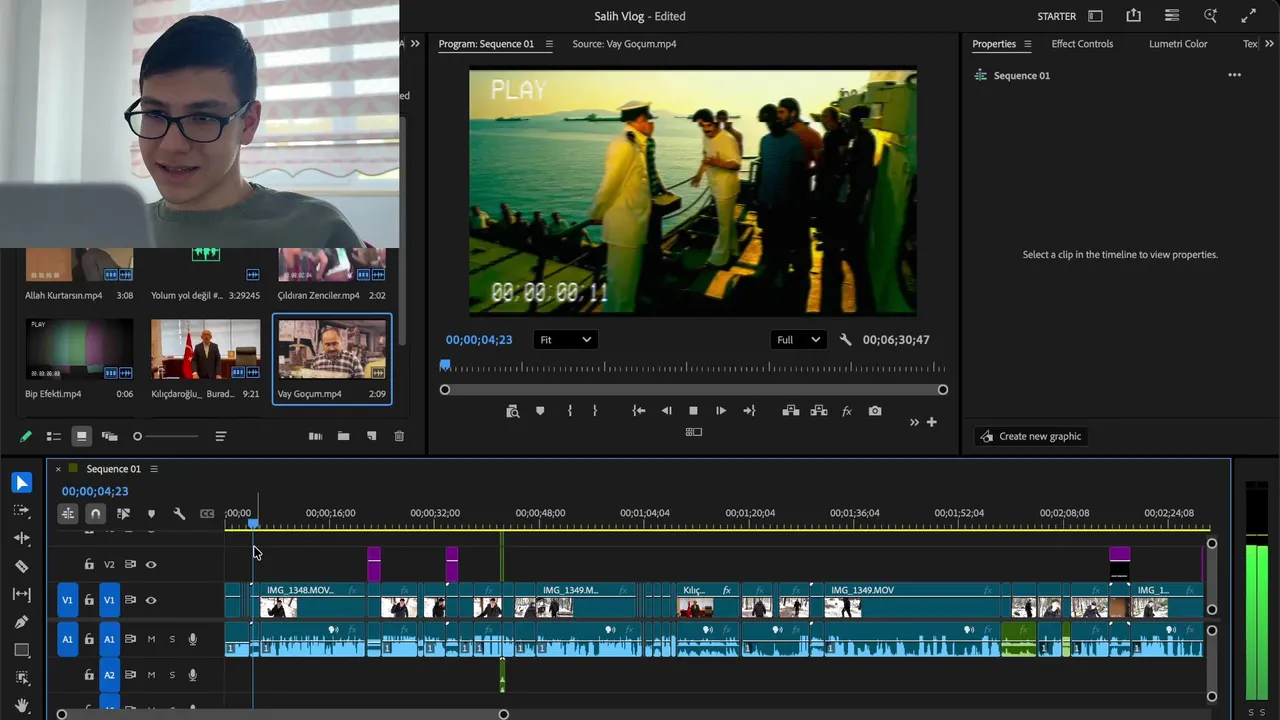This screenshot has height=720, width=1280.
Task: Toggle Linked Selection in timeline
Action: click(x=123, y=513)
